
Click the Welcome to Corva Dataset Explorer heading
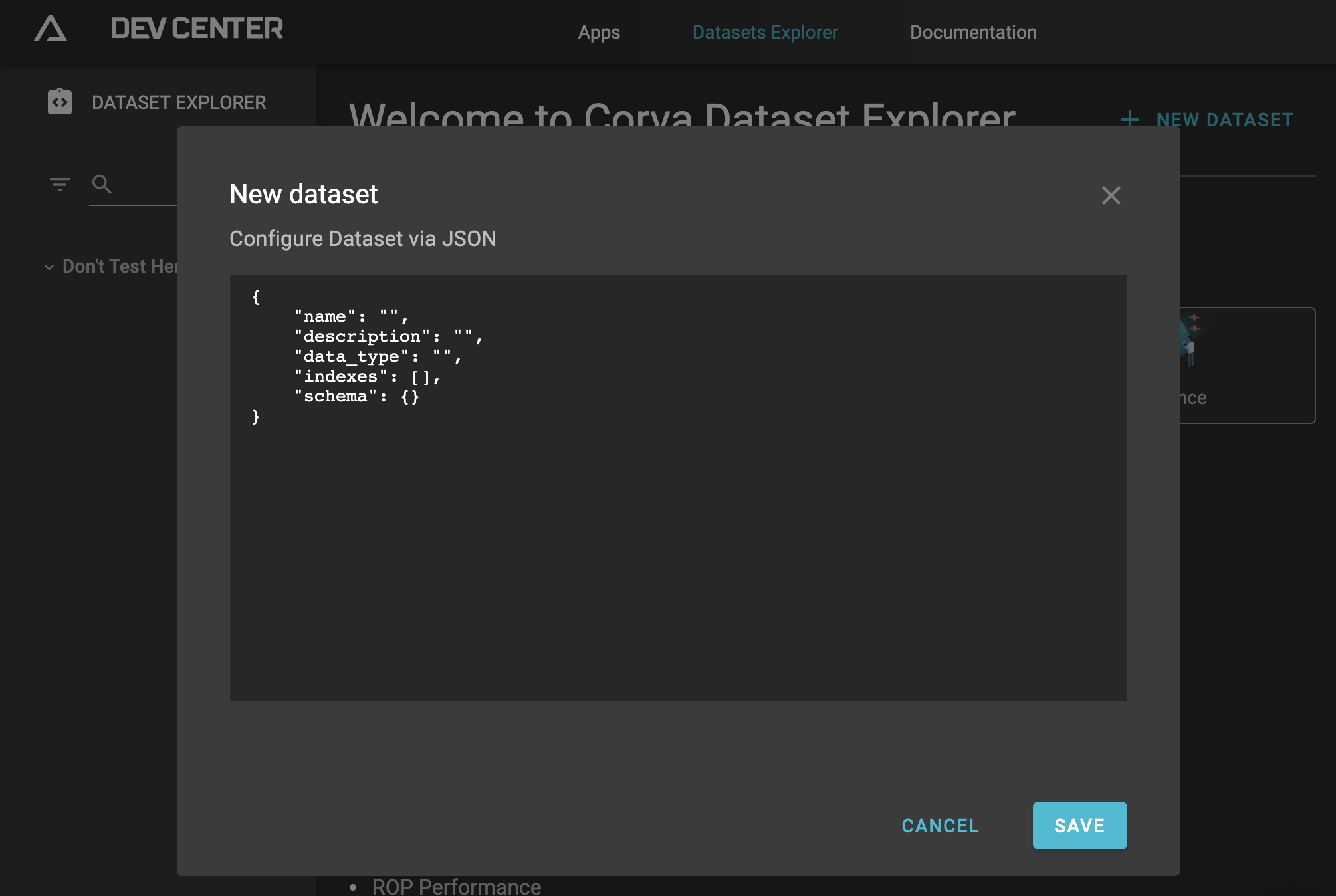(682, 114)
